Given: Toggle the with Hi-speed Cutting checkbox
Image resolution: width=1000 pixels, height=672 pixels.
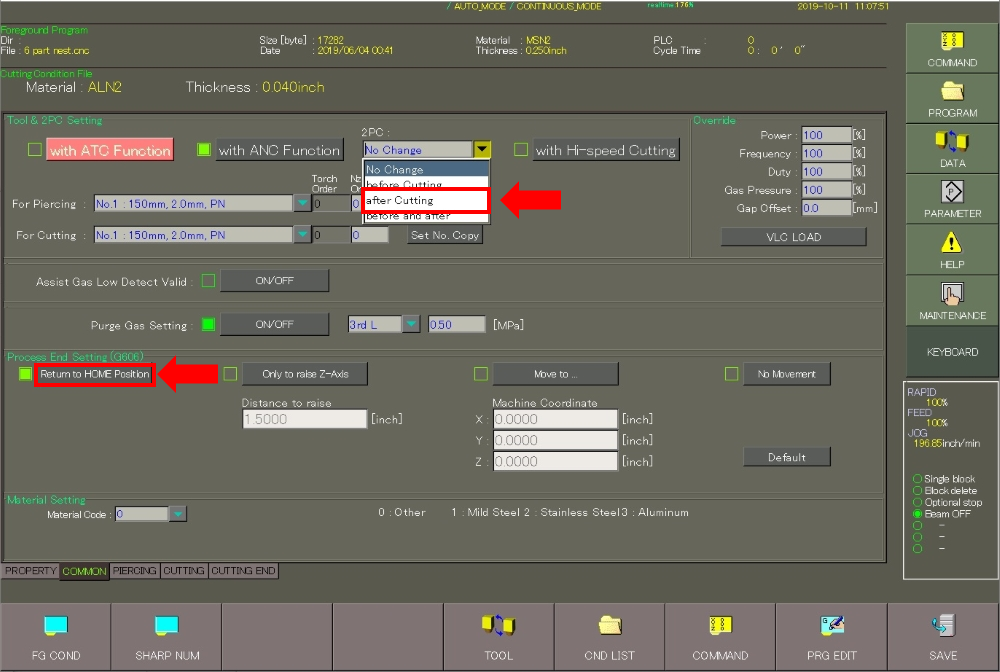Looking at the screenshot, I should click(521, 150).
